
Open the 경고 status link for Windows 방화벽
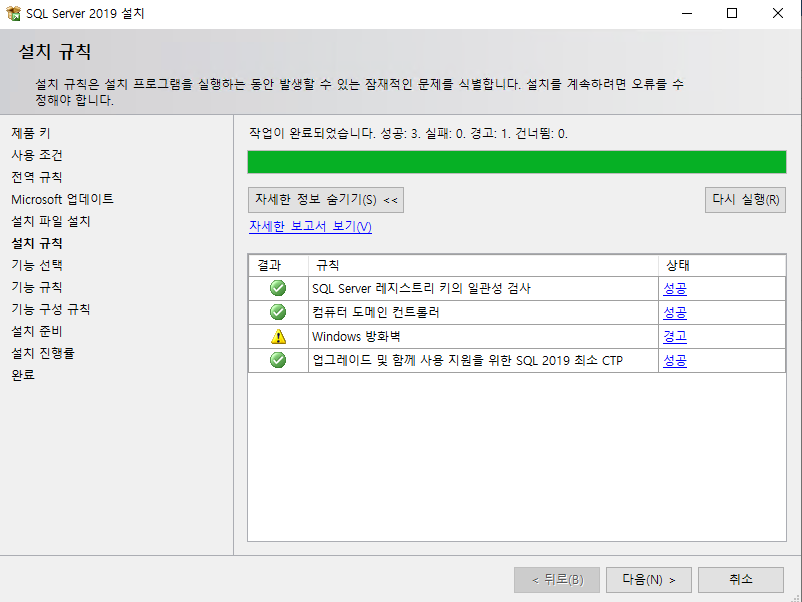click(675, 337)
